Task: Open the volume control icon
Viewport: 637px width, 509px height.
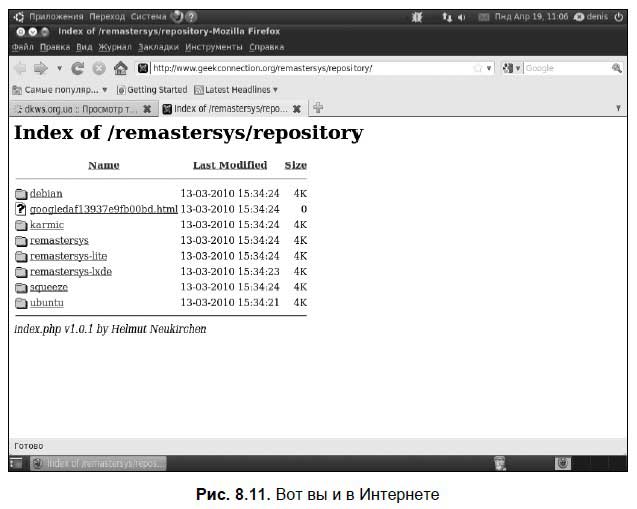Action: coord(462,17)
